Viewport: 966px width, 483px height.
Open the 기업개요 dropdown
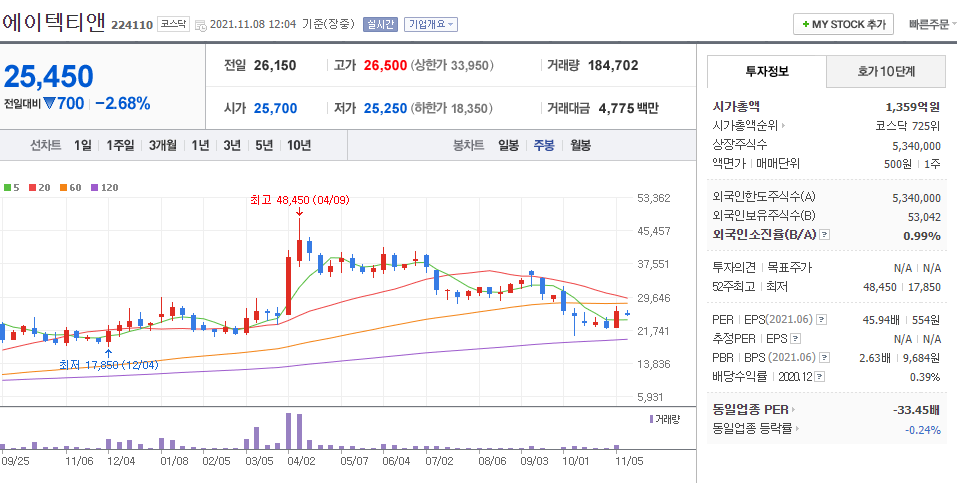point(431,25)
